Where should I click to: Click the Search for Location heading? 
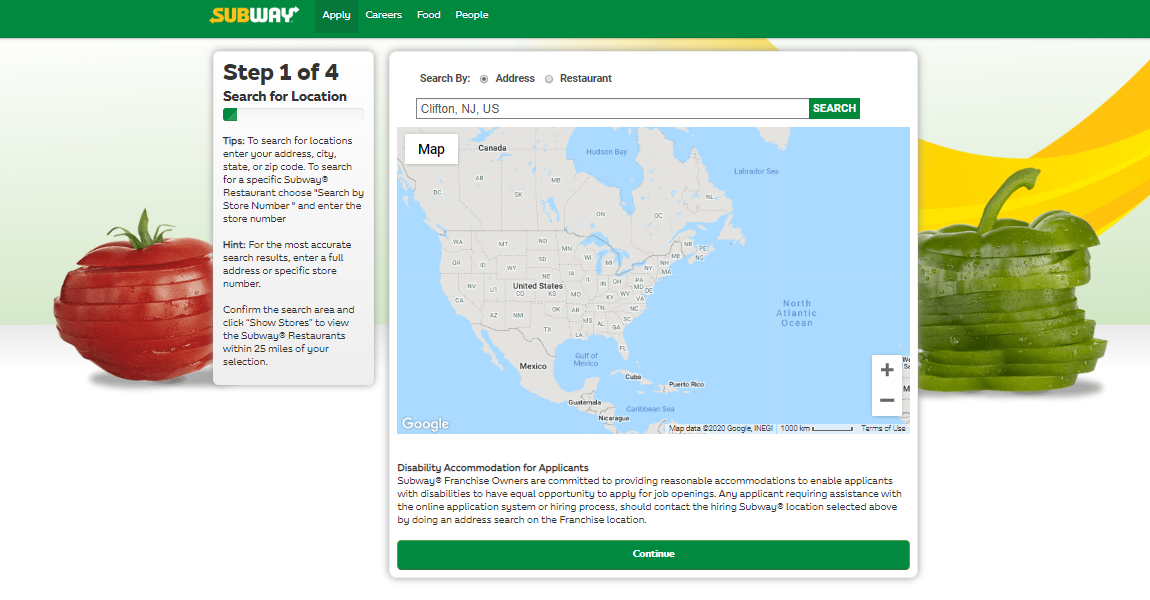click(285, 96)
